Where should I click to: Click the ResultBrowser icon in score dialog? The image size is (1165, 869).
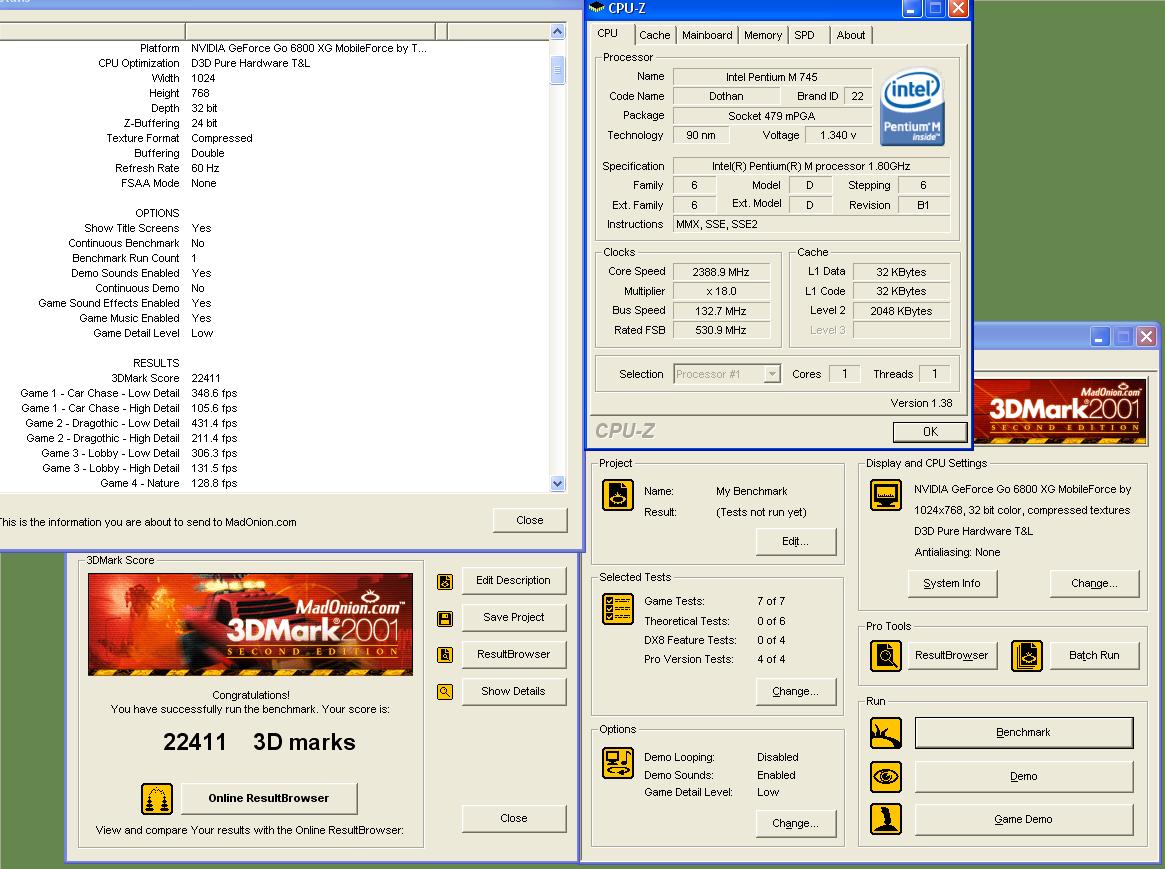[445, 655]
